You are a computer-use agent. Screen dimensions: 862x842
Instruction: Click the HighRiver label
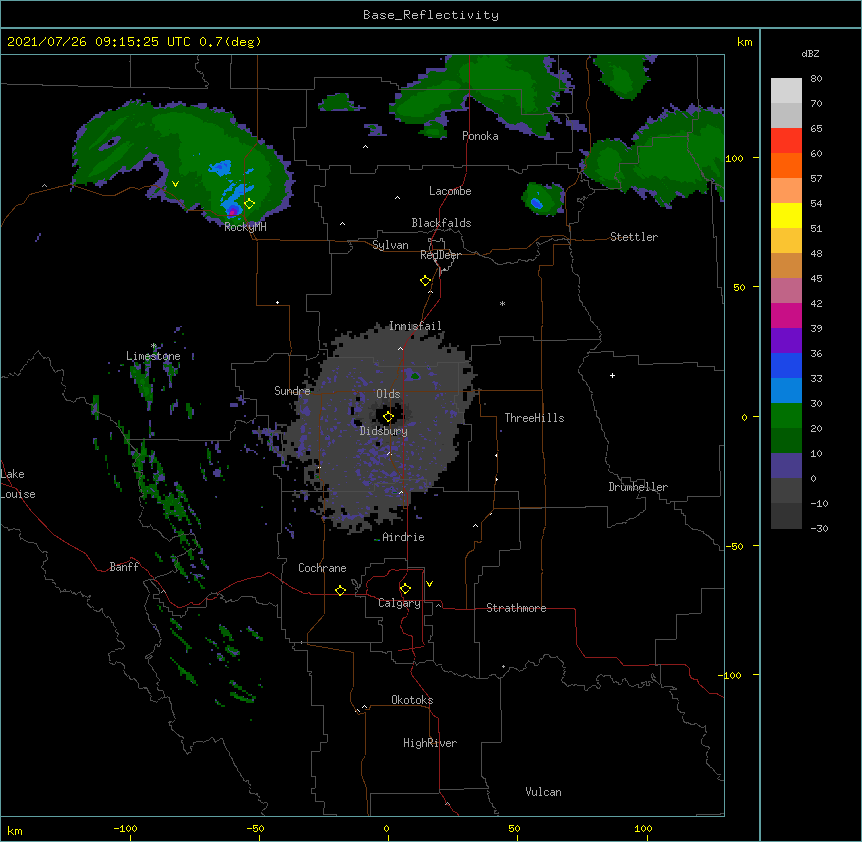coord(430,743)
